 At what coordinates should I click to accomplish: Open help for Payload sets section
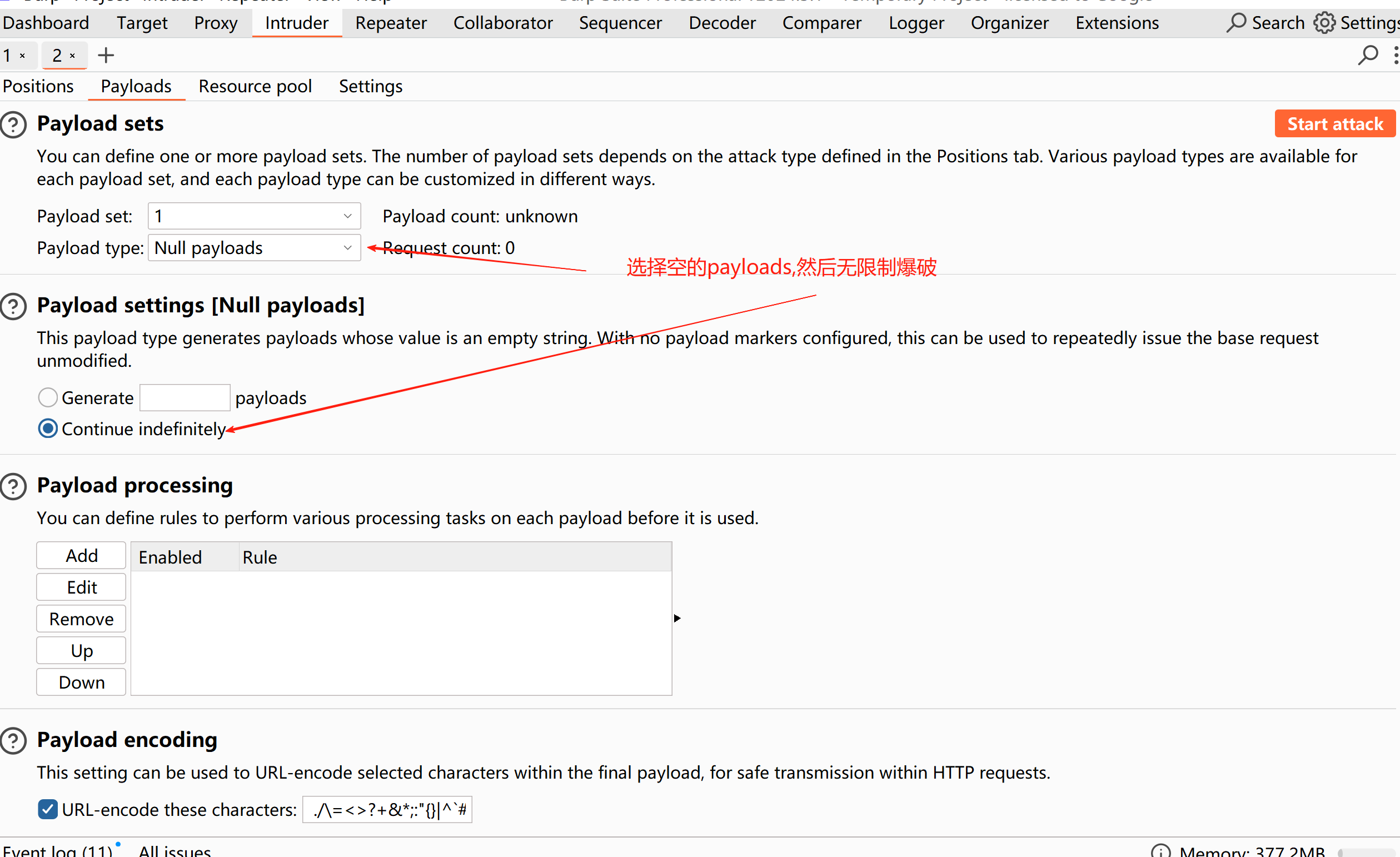pyautogui.click(x=14, y=124)
